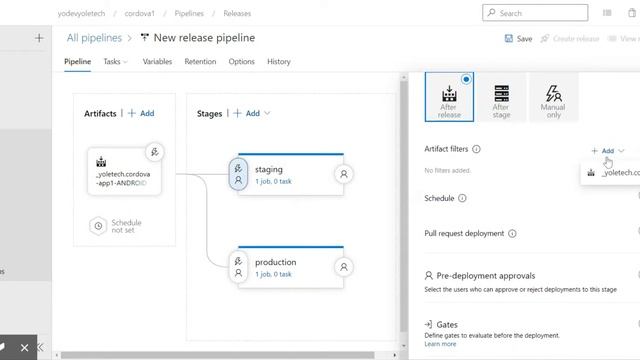This screenshot has height=360, width=640.
Task: Open artifact continuous deployment trigger lightning icon
Action: [155, 152]
